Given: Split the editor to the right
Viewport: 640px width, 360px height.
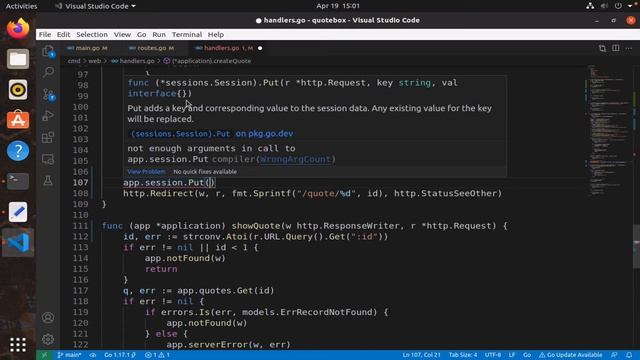Looking at the screenshot, I should tap(616, 48).
